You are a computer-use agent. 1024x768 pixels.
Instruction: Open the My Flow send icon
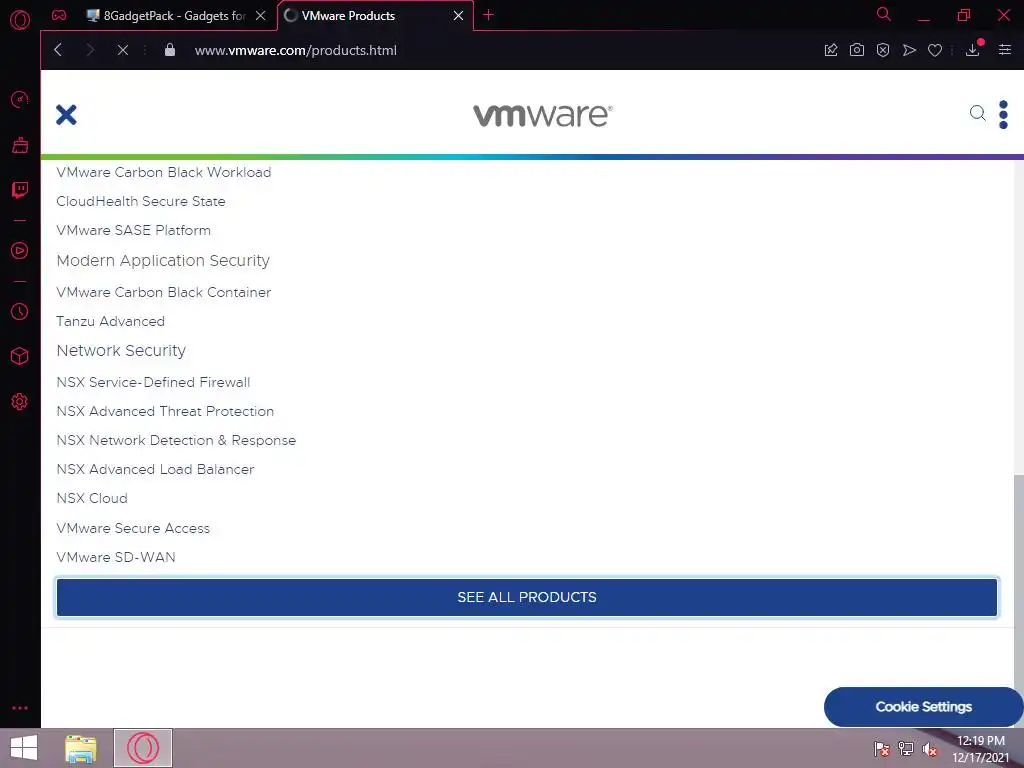(x=909, y=50)
